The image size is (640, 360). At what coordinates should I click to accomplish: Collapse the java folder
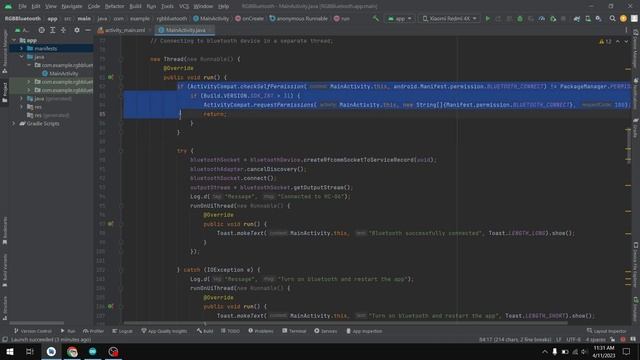point(22,57)
